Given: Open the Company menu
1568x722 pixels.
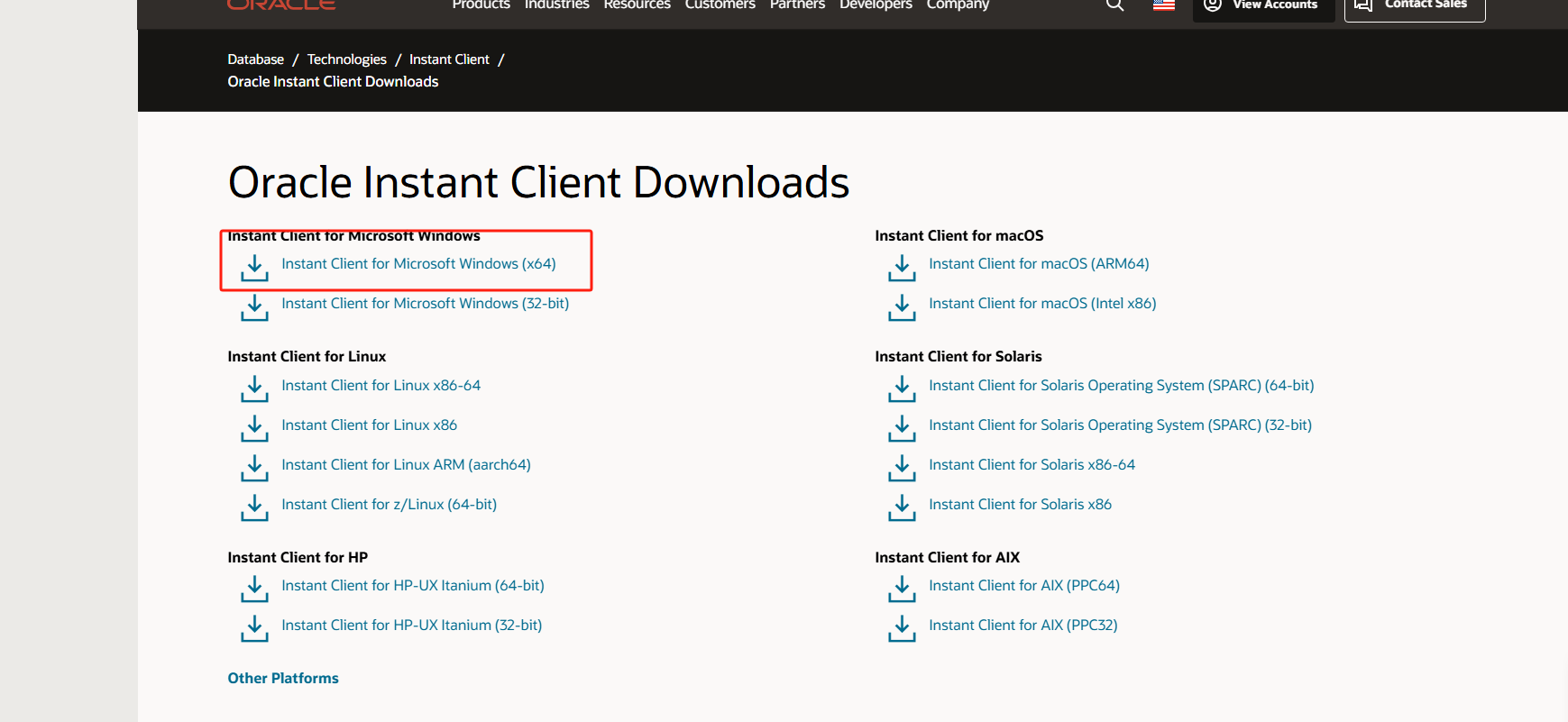Looking at the screenshot, I should pos(958,5).
